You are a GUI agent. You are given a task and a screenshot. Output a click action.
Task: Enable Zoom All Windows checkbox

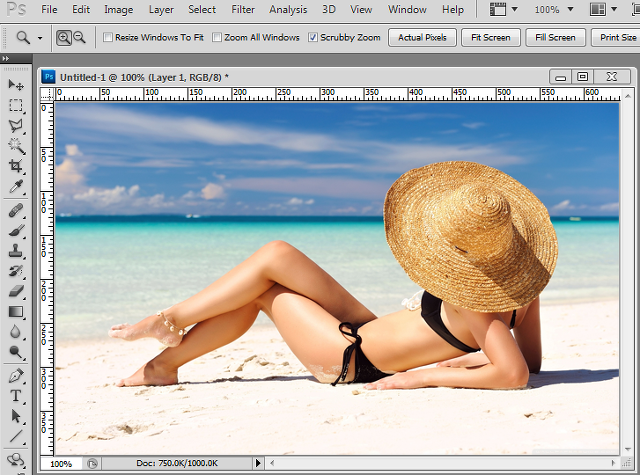[x=217, y=38]
